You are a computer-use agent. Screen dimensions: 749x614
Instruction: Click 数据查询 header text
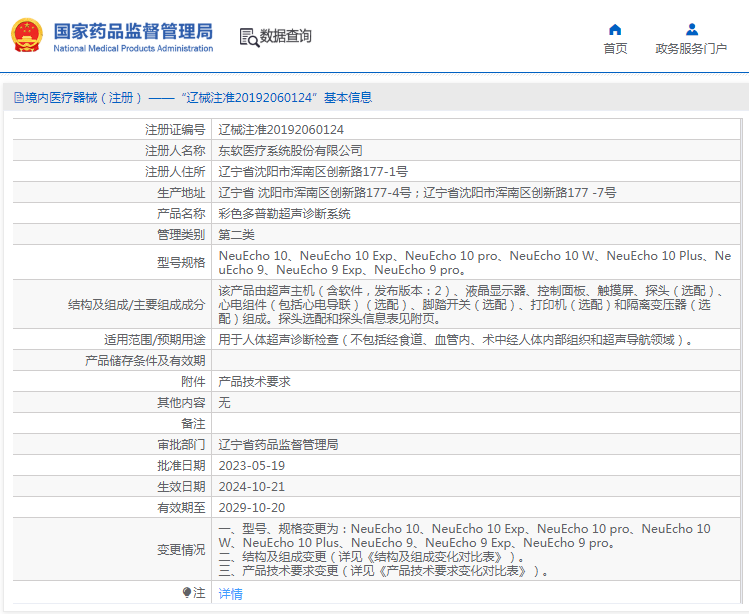coord(286,36)
